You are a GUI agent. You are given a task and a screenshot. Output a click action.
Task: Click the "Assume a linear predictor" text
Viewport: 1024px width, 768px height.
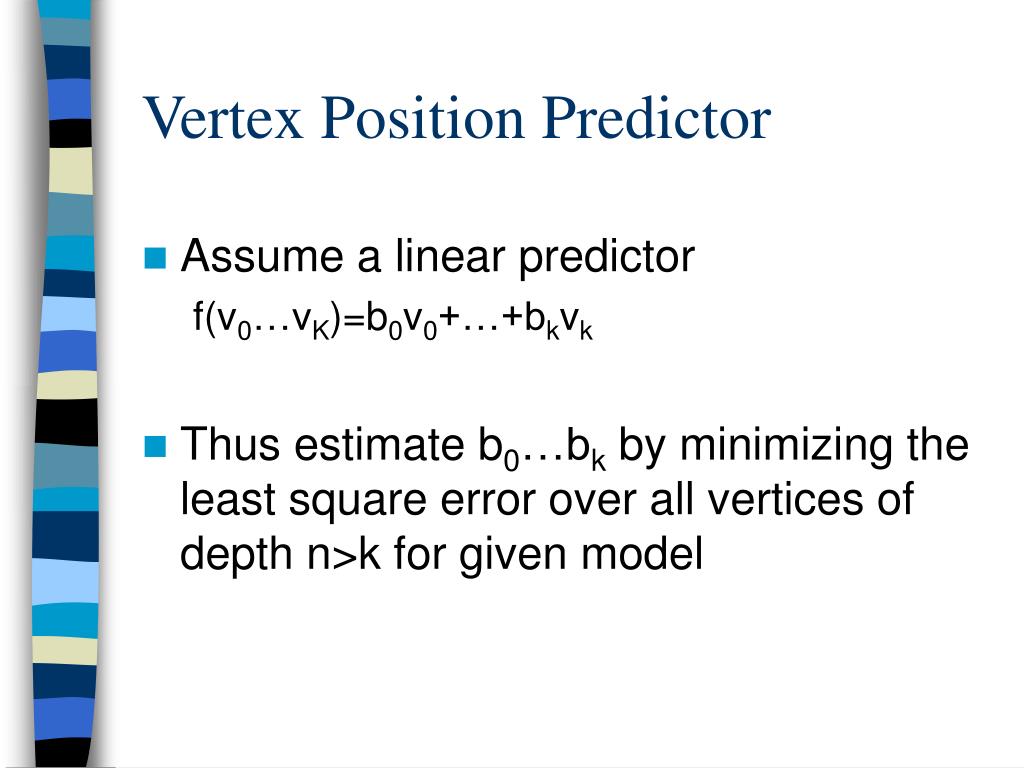click(438, 257)
